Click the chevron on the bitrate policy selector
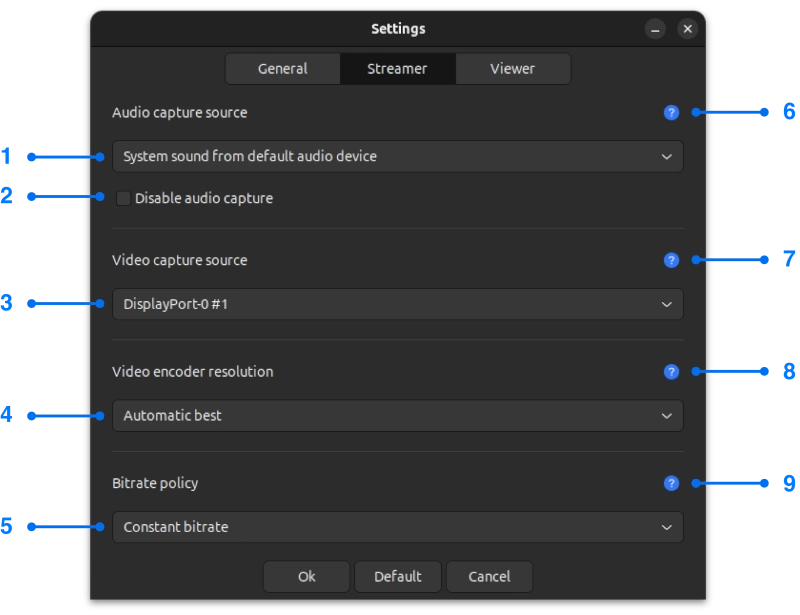 pyautogui.click(x=667, y=527)
